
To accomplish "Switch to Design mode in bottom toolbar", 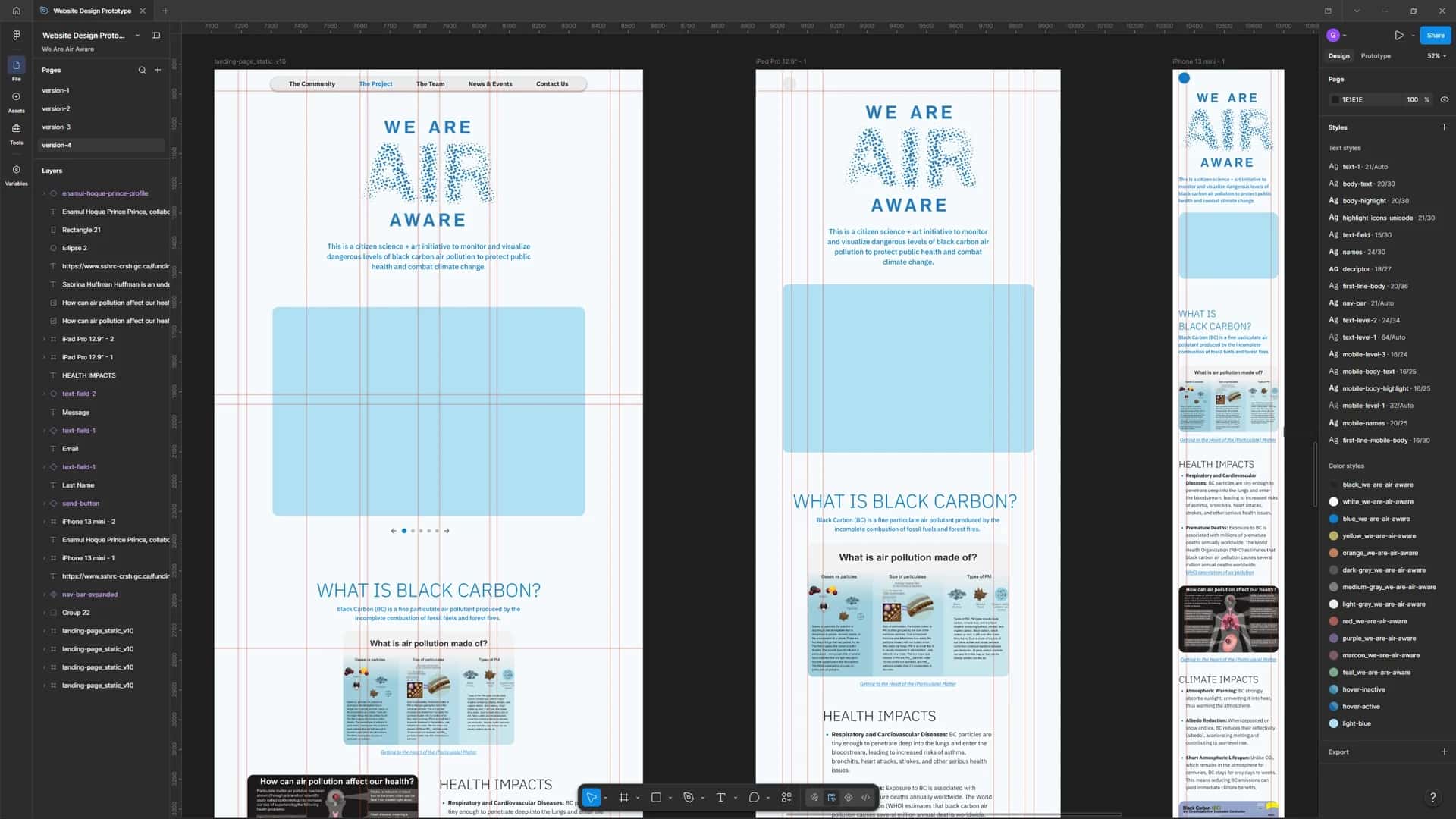I will [831, 797].
